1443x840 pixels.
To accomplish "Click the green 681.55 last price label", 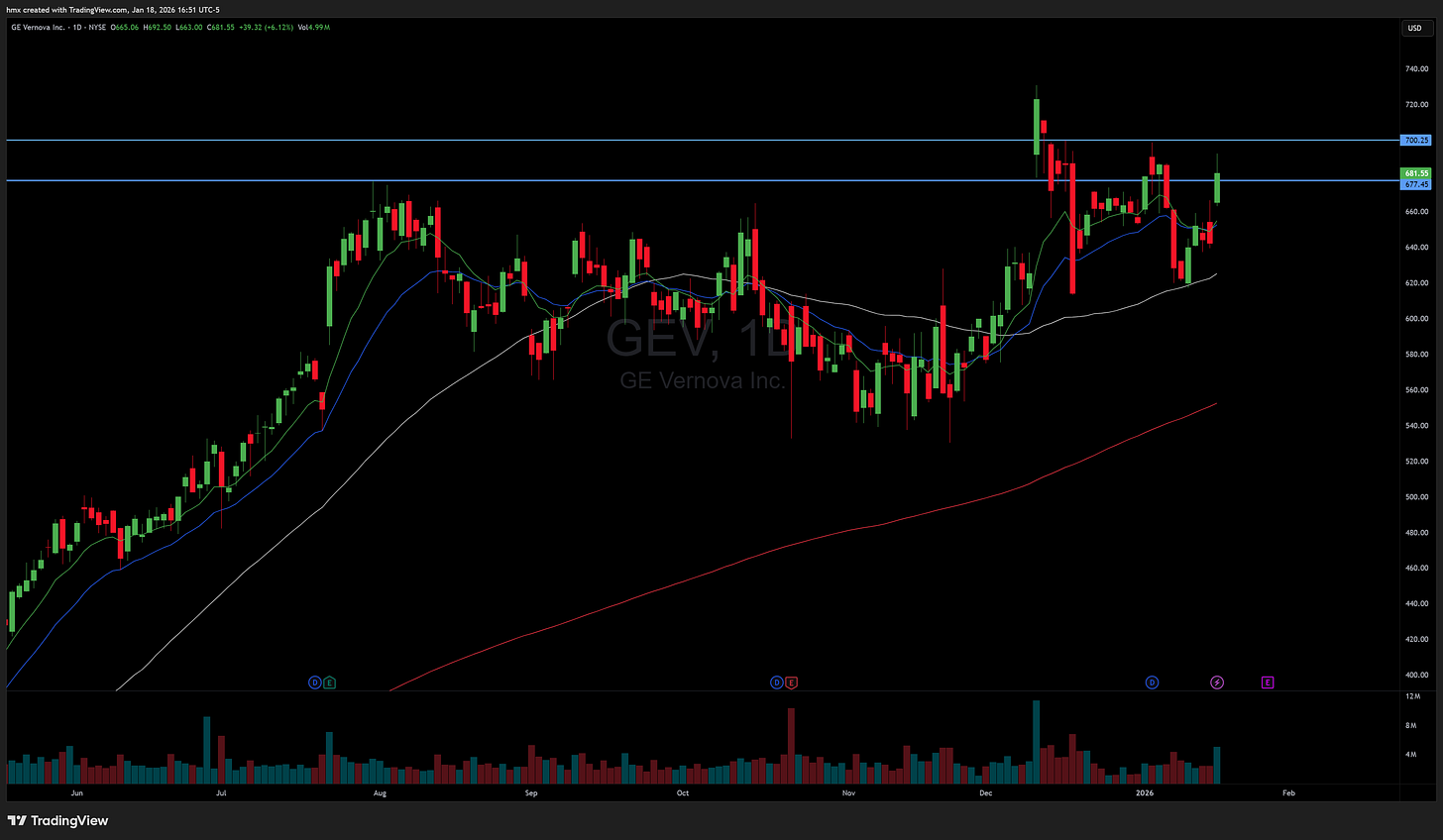I will (x=1416, y=173).
